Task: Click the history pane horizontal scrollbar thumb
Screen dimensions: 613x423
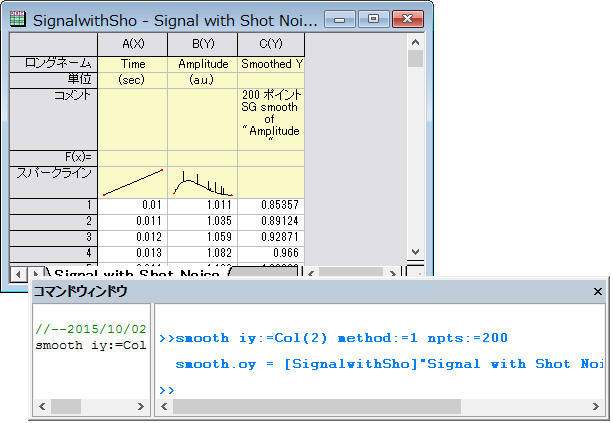Action: point(66,407)
